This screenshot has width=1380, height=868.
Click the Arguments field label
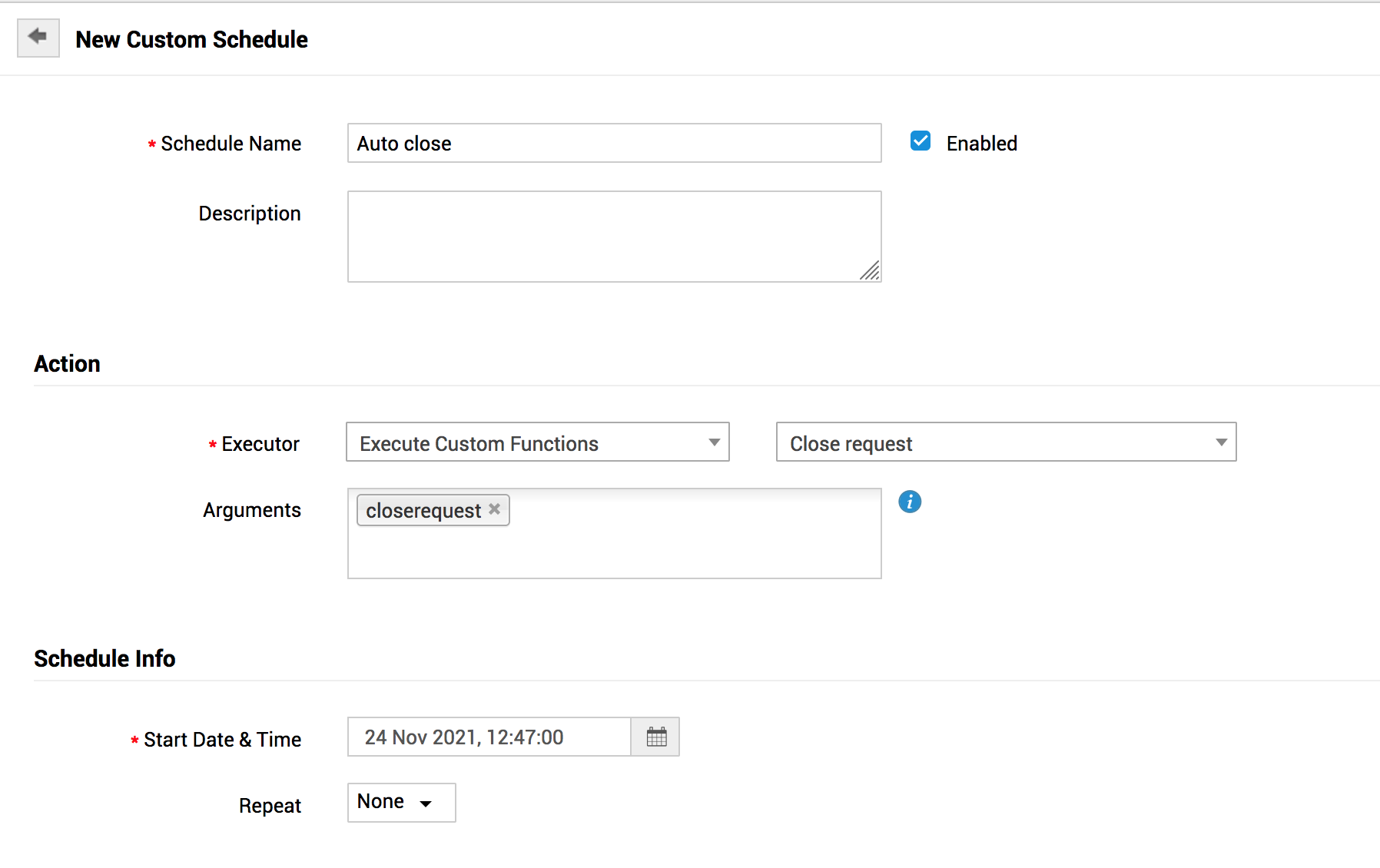tap(251, 510)
